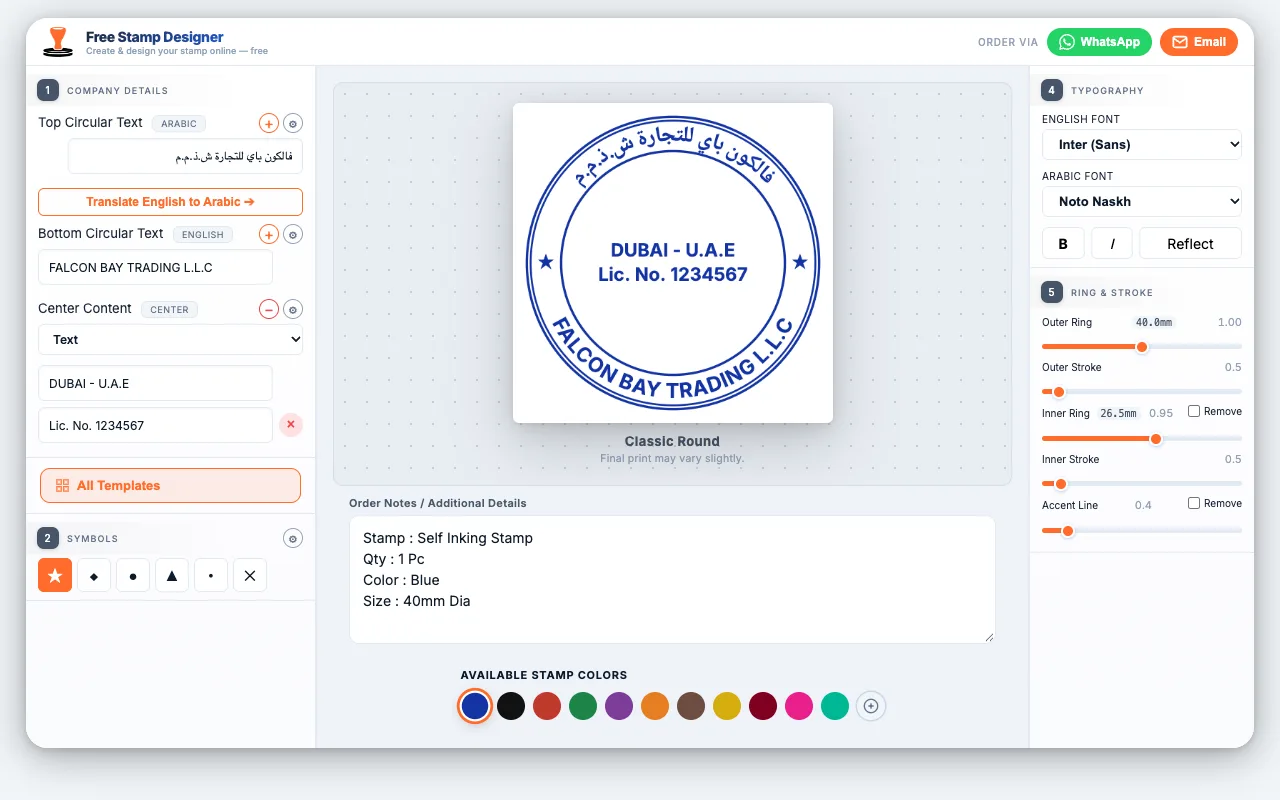Click the Reflect button
Viewport: 1280px width, 800px height.
coord(1190,244)
